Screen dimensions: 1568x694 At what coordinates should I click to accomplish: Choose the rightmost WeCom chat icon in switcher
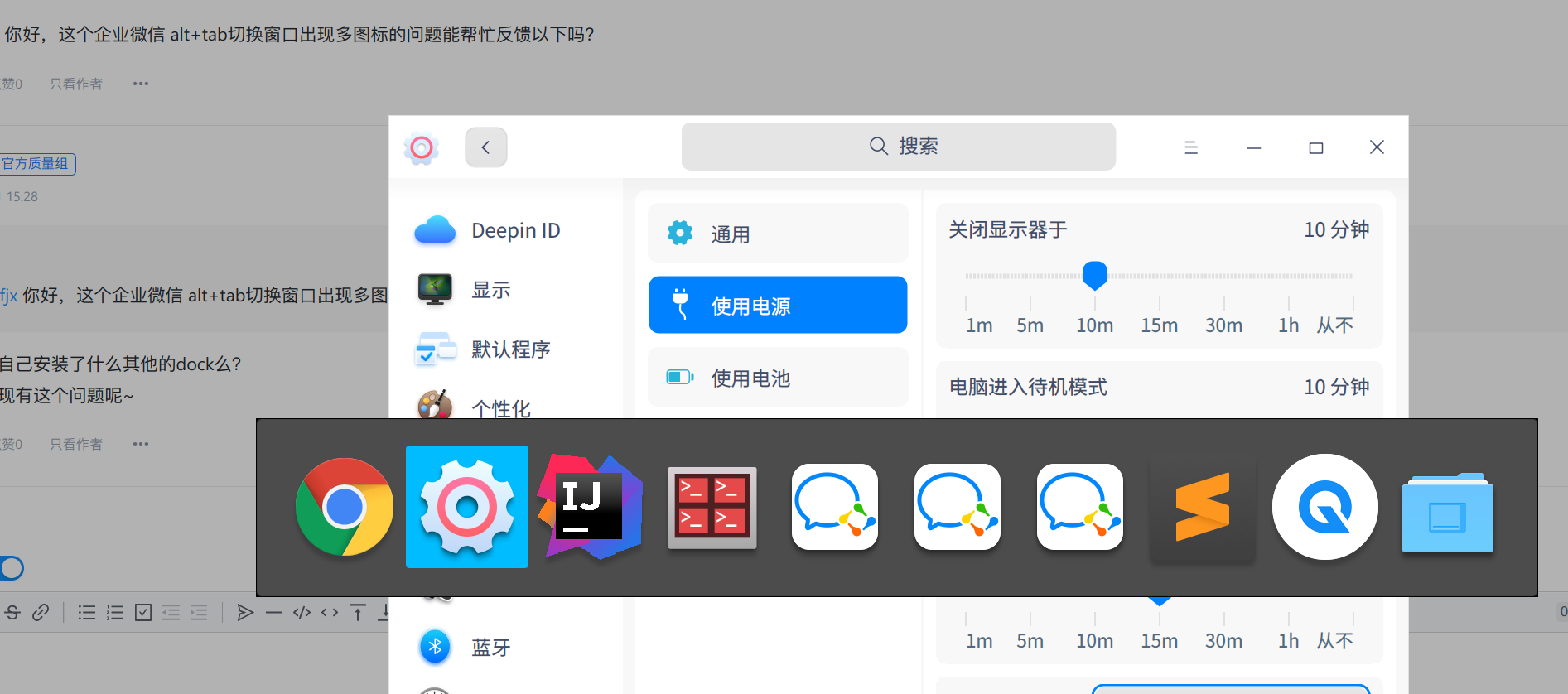point(1080,507)
